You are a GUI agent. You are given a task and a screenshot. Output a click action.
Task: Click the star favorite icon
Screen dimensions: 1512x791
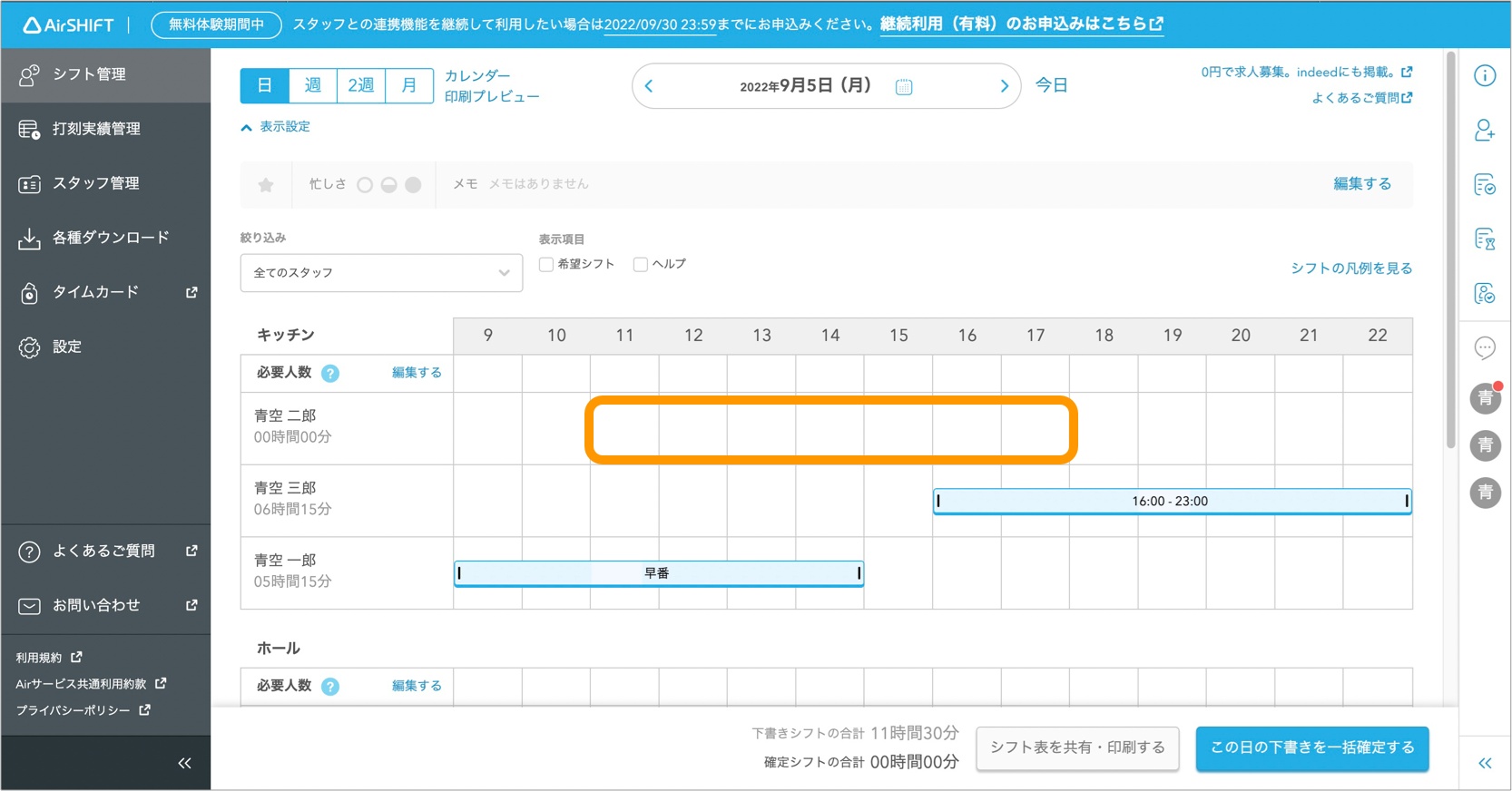tap(266, 185)
